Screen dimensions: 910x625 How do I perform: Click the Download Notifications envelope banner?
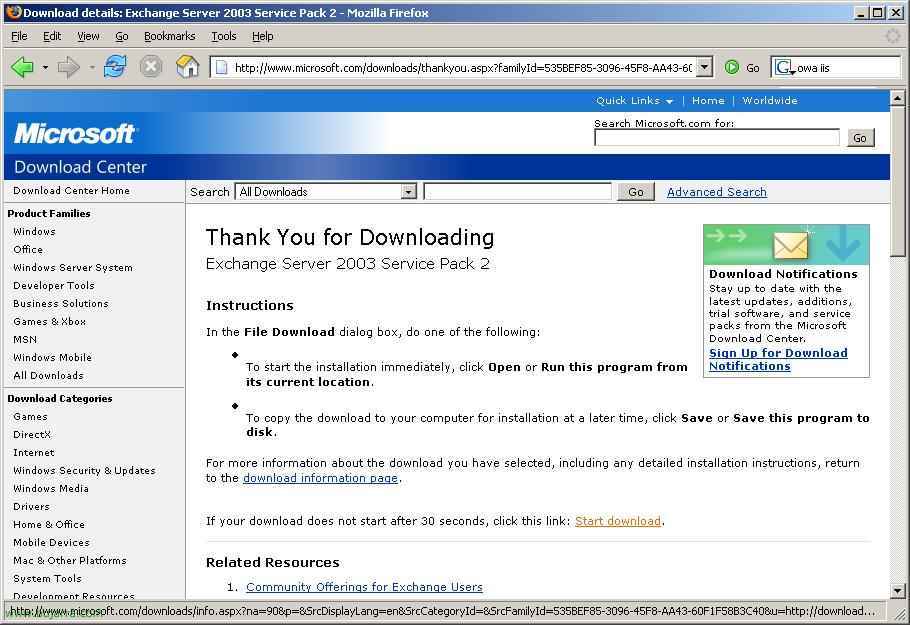tap(786, 244)
